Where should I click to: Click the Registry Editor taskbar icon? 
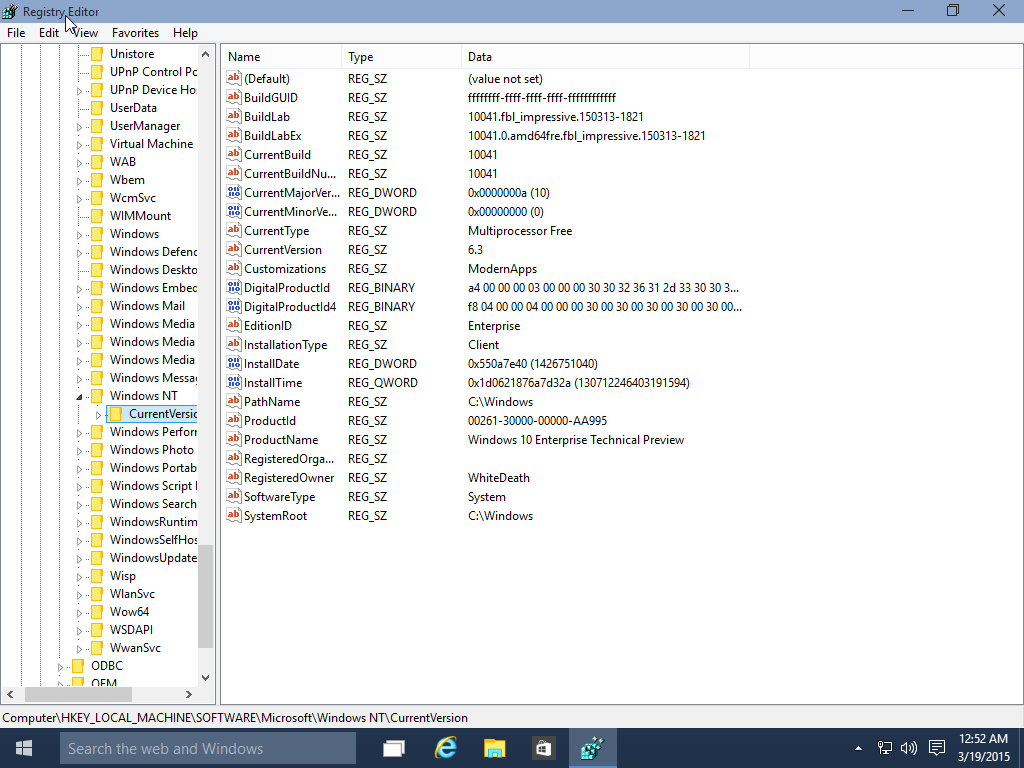tap(593, 748)
